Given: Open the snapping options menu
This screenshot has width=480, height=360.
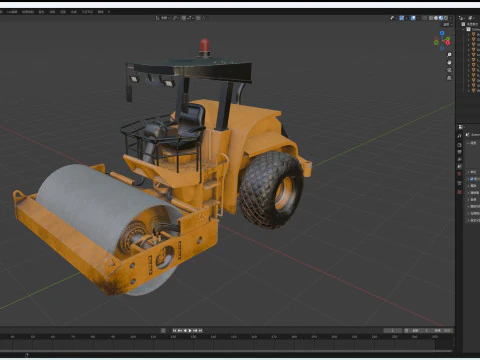Looking at the screenshot, I should point(190,18).
